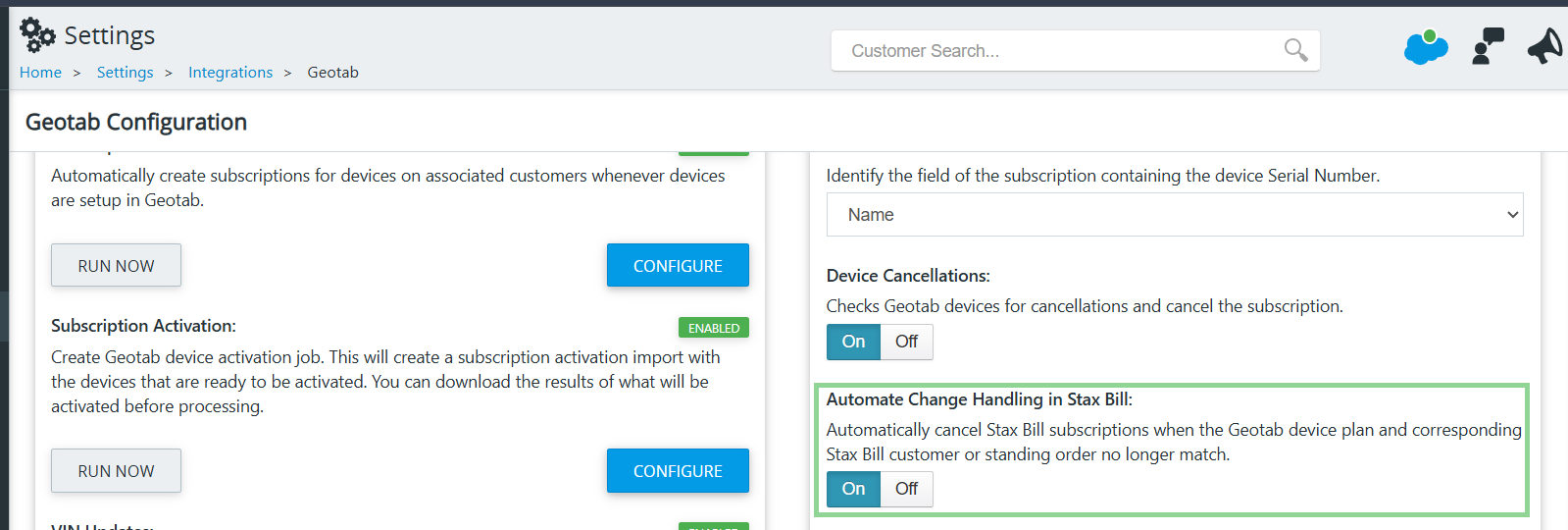Click the Subscription Activation ENABLED badge
This screenshot has height=530, width=1568.
pos(714,328)
